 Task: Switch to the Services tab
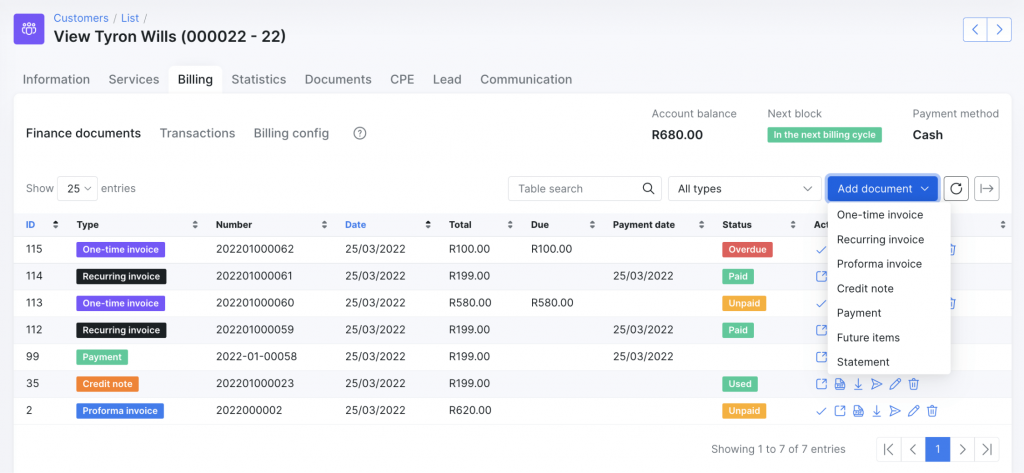(134, 80)
